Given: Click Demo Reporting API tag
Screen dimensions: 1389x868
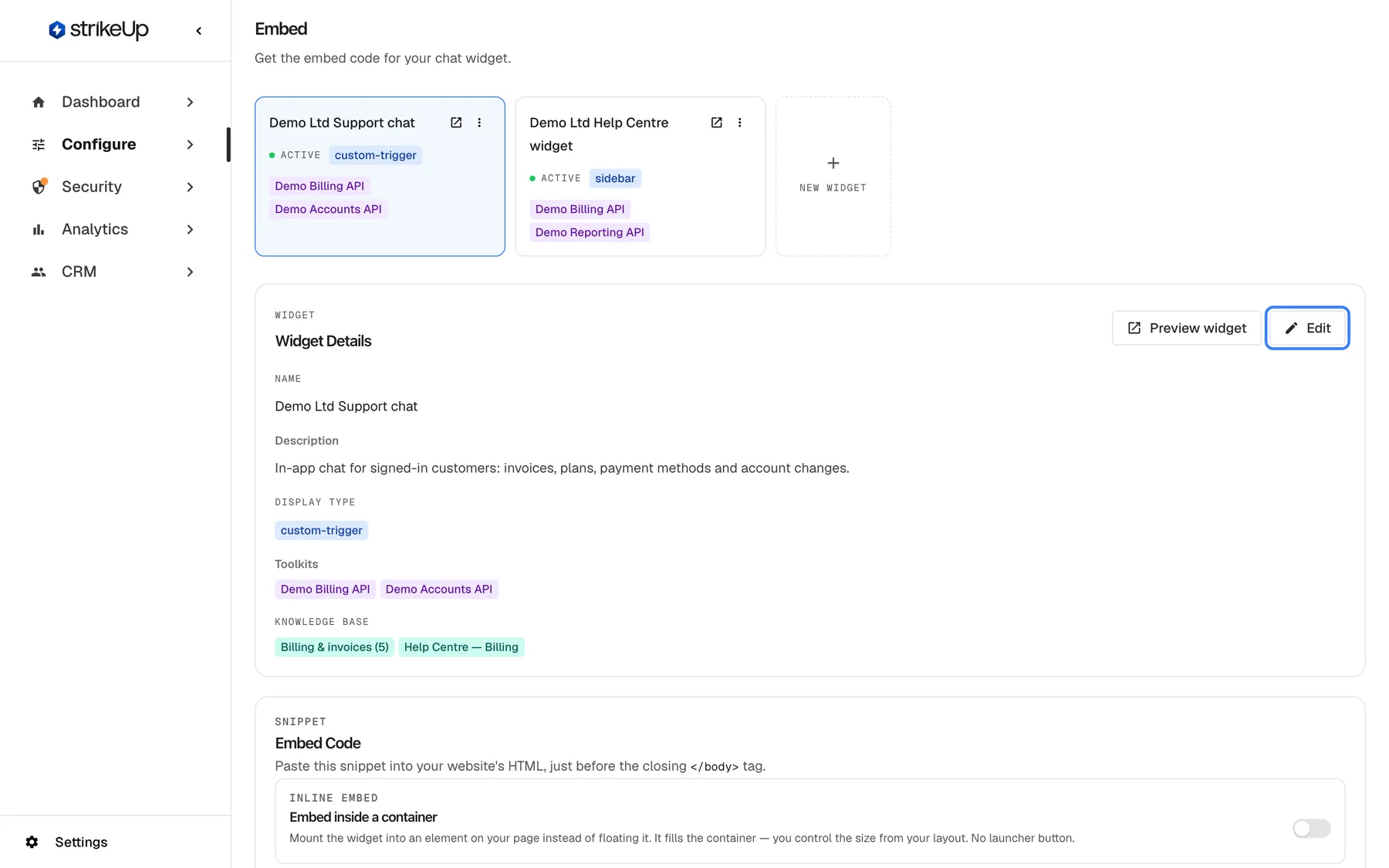Looking at the screenshot, I should pyautogui.click(x=590, y=232).
